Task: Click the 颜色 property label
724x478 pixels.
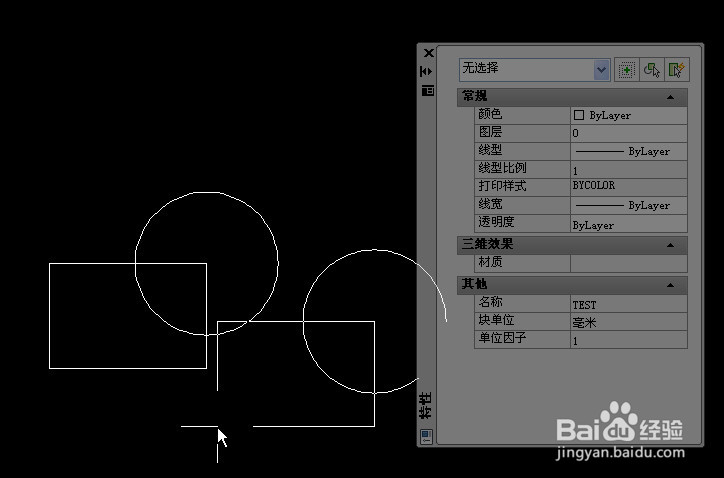Action: coord(490,114)
